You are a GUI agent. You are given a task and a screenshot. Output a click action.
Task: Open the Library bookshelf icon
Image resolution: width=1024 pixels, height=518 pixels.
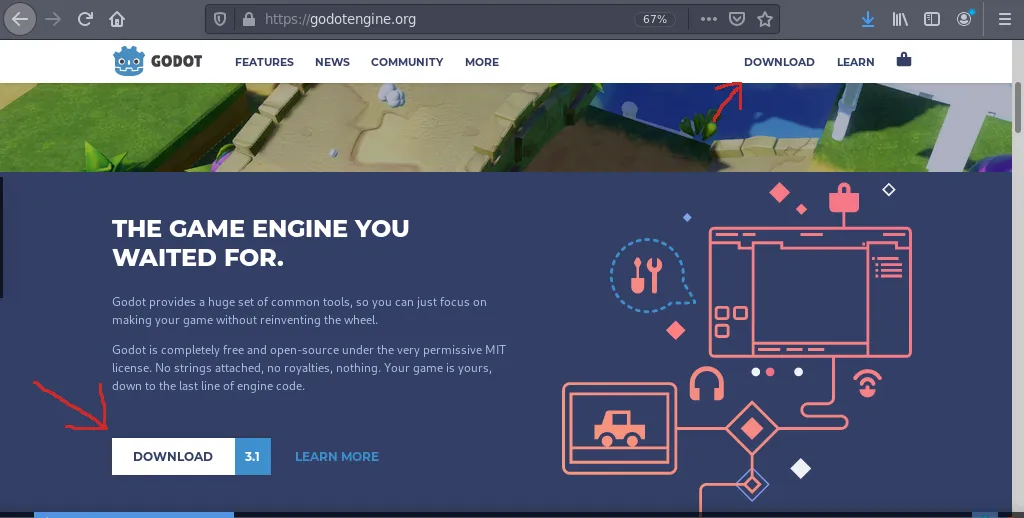900,19
